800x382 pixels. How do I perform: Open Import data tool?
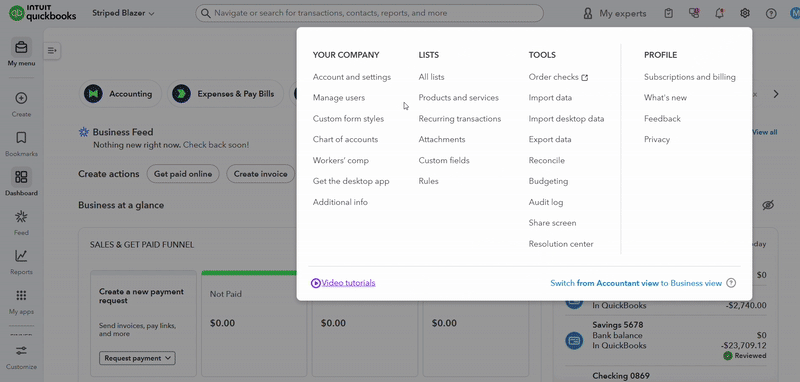(550, 97)
